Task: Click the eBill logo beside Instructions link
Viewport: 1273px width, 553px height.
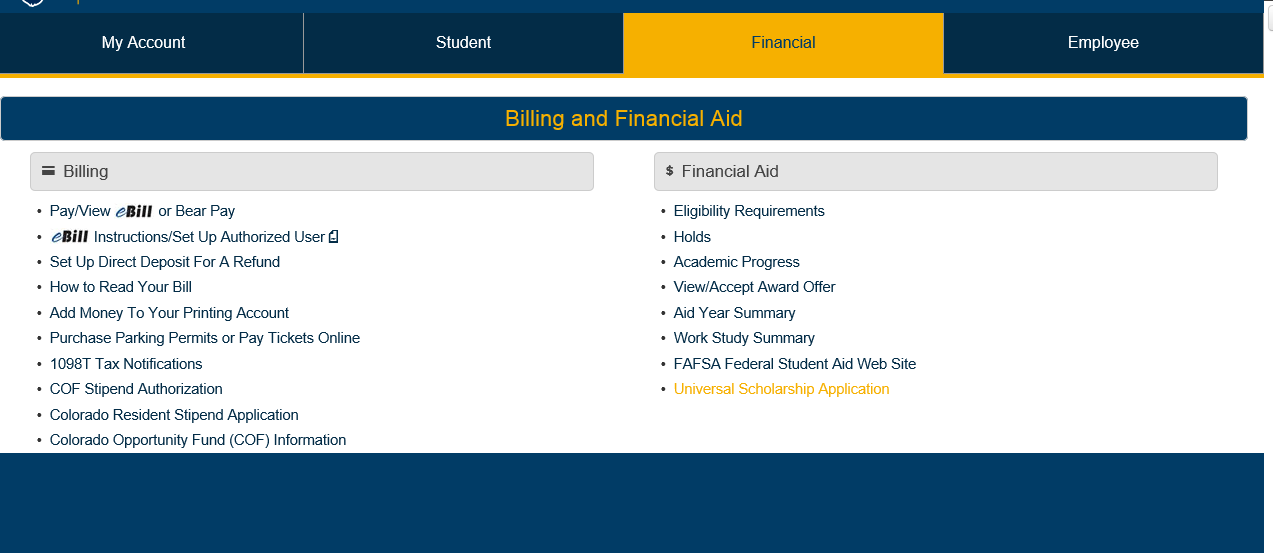Action: pos(70,237)
